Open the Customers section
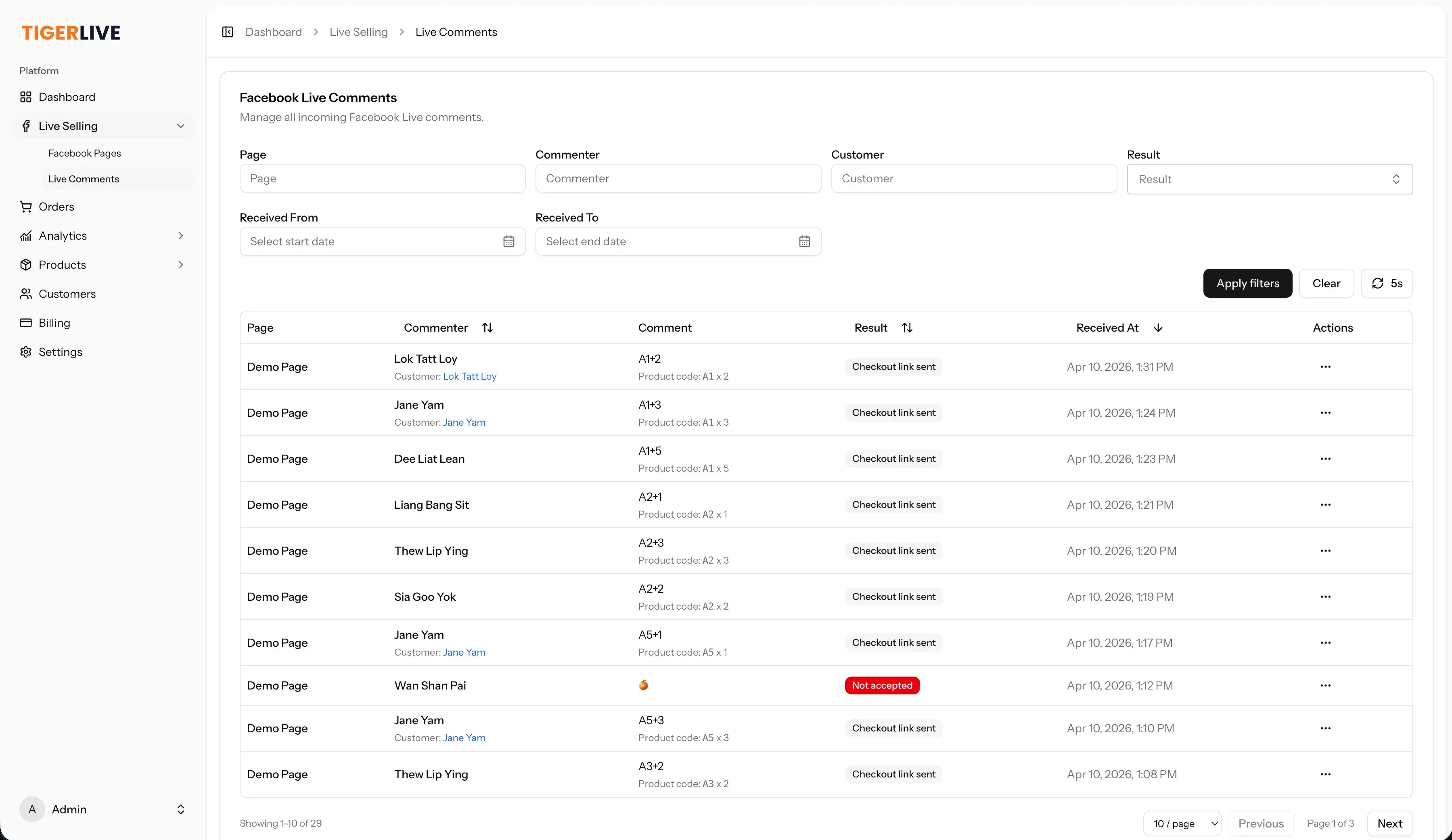Screen dimensions: 1452x840 (103, 294)
